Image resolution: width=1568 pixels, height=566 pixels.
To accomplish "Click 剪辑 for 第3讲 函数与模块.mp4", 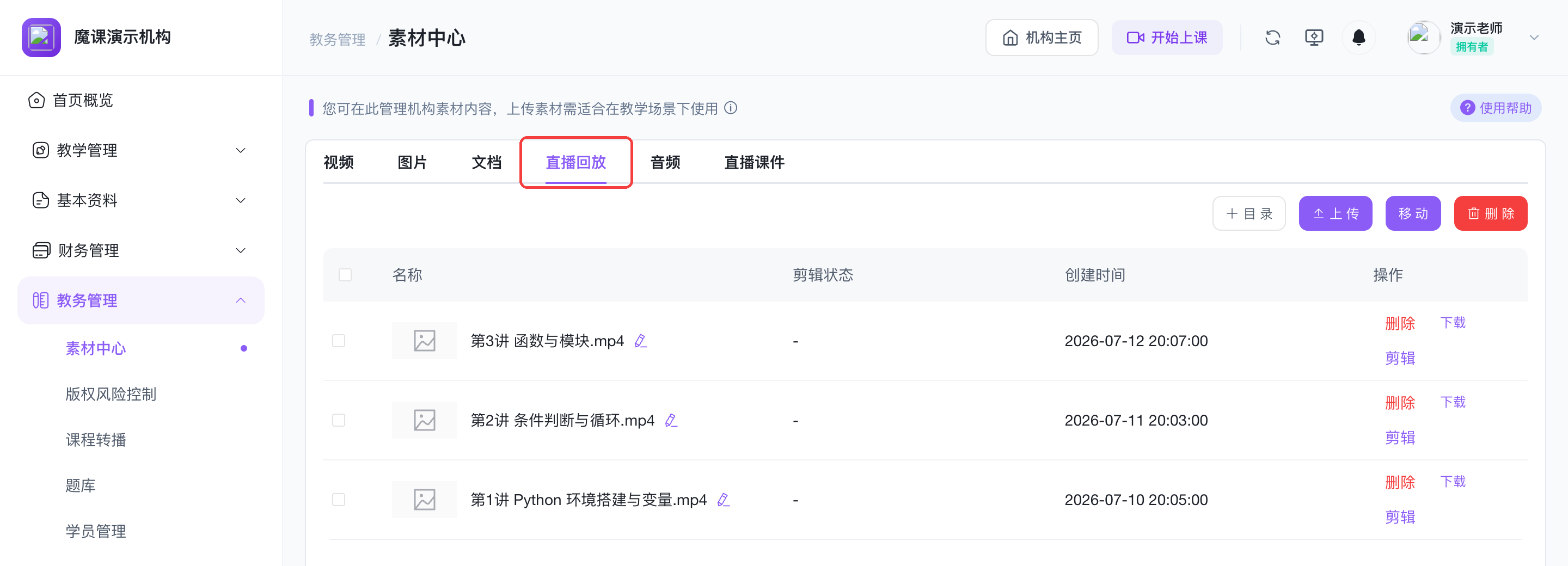I will (x=1399, y=359).
